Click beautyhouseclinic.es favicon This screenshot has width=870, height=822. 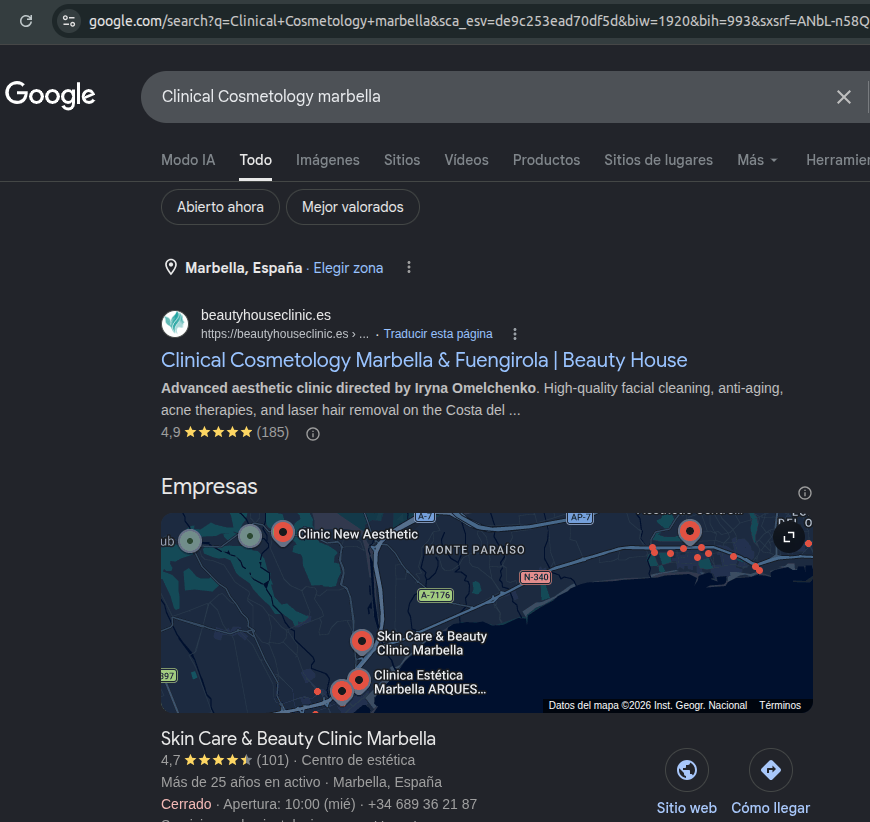coord(175,324)
